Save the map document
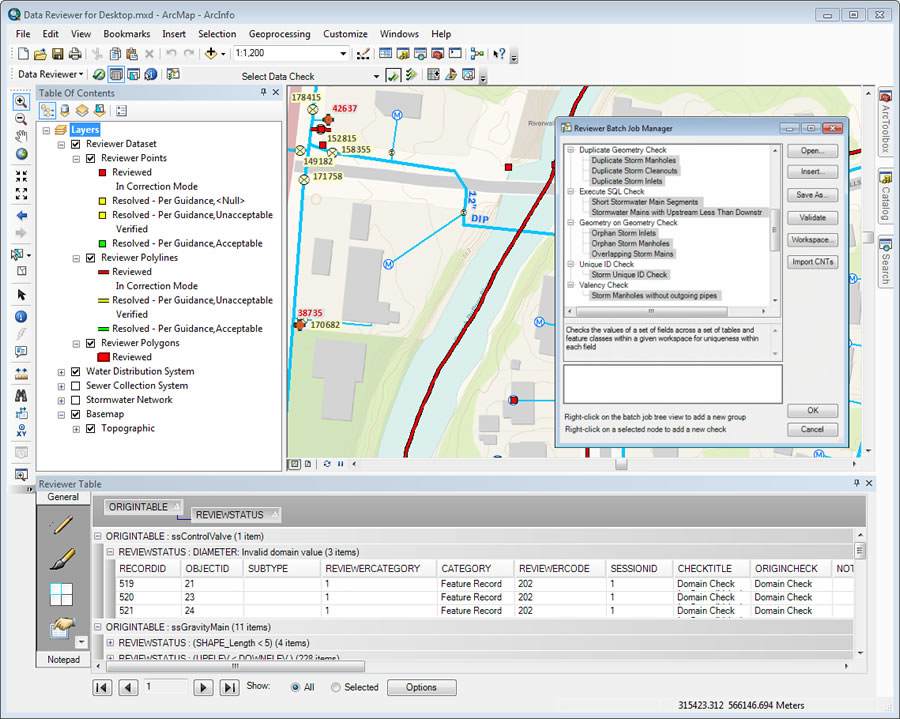 [x=58, y=54]
